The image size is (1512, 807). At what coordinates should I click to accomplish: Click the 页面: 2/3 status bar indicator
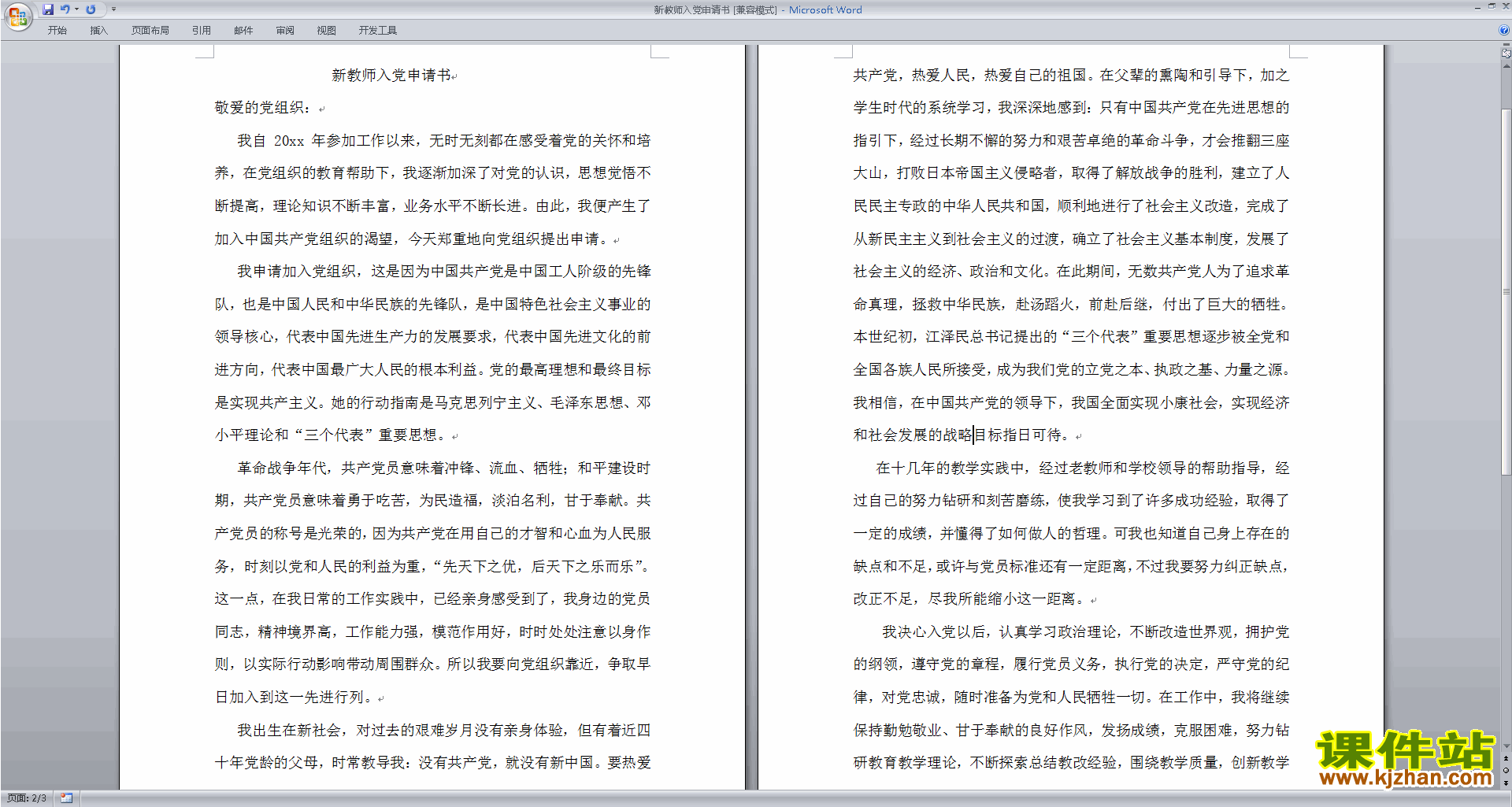pyautogui.click(x=27, y=798)
